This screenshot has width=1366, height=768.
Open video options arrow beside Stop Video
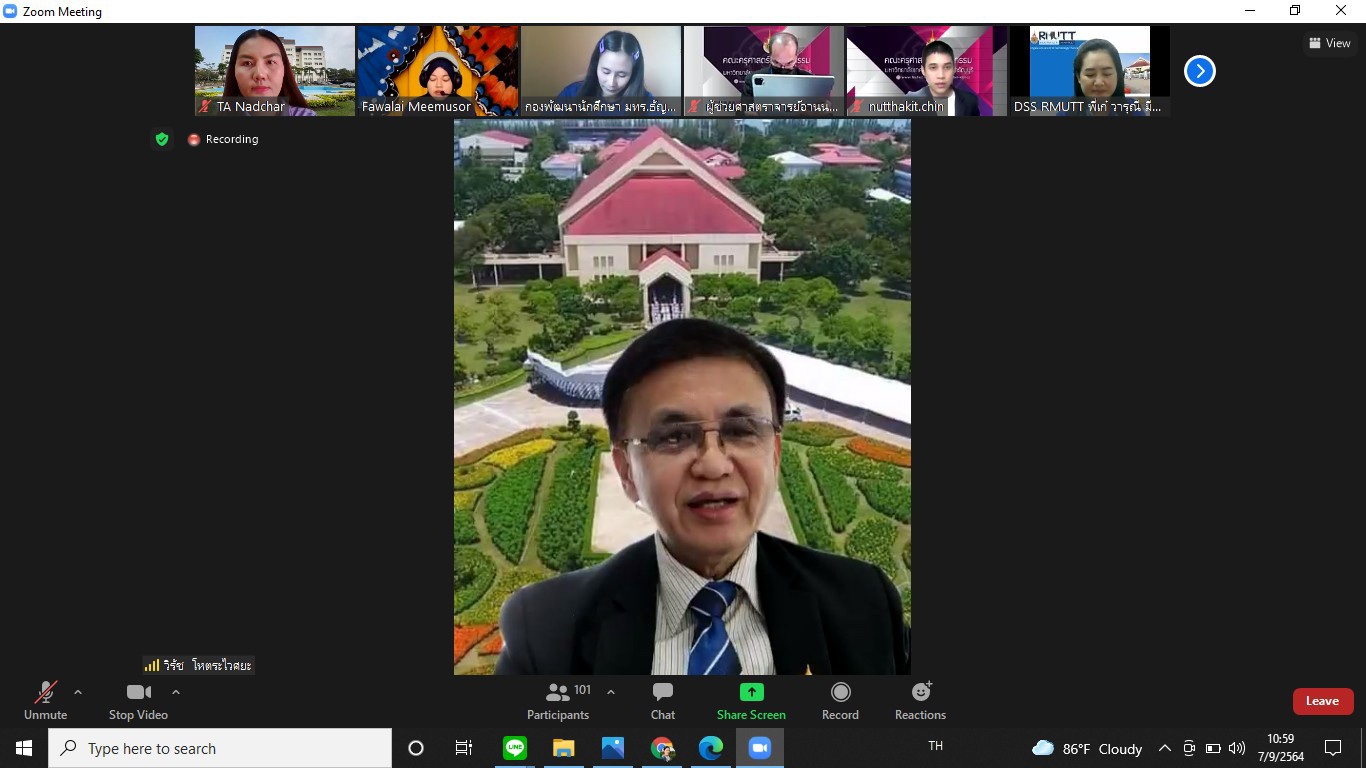click(176, 692)
